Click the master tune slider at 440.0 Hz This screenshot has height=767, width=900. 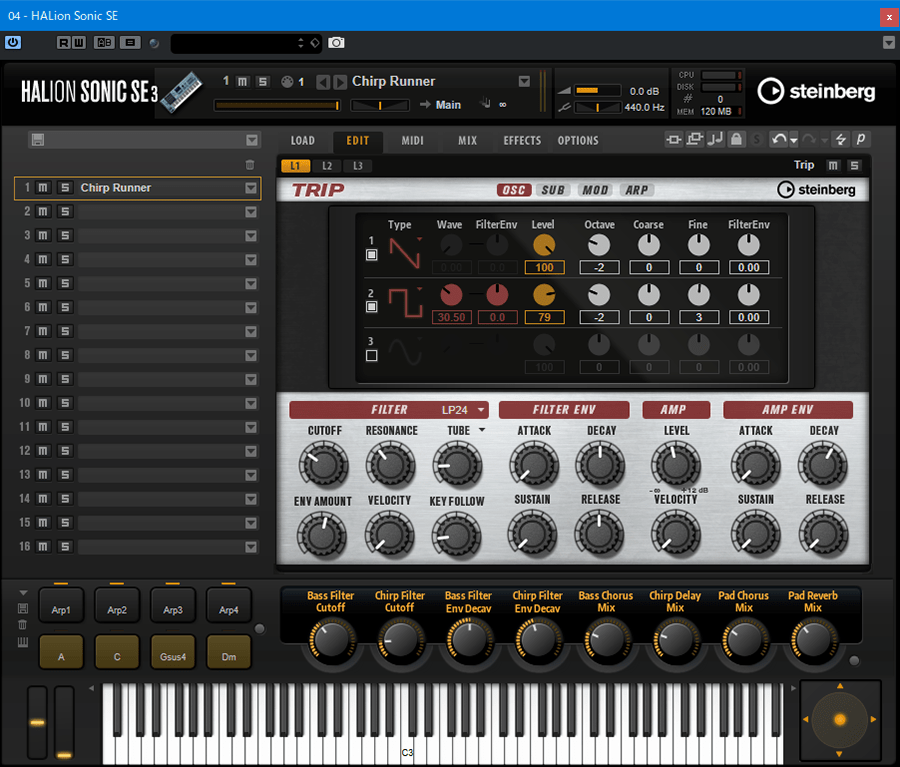[598, 107]
